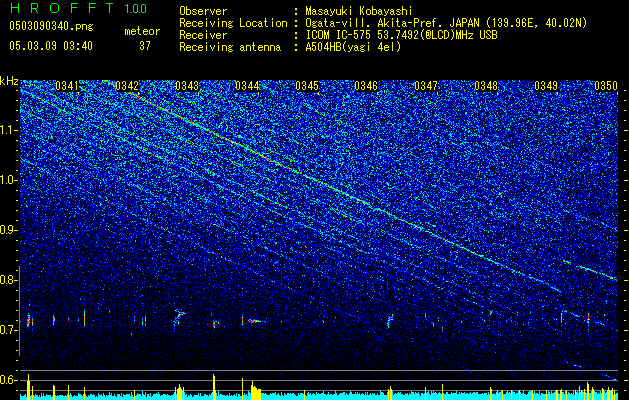Click the HROFFT program title text
Screen dimensions: 629x400
pyautogui.click(x=62, y=8)
